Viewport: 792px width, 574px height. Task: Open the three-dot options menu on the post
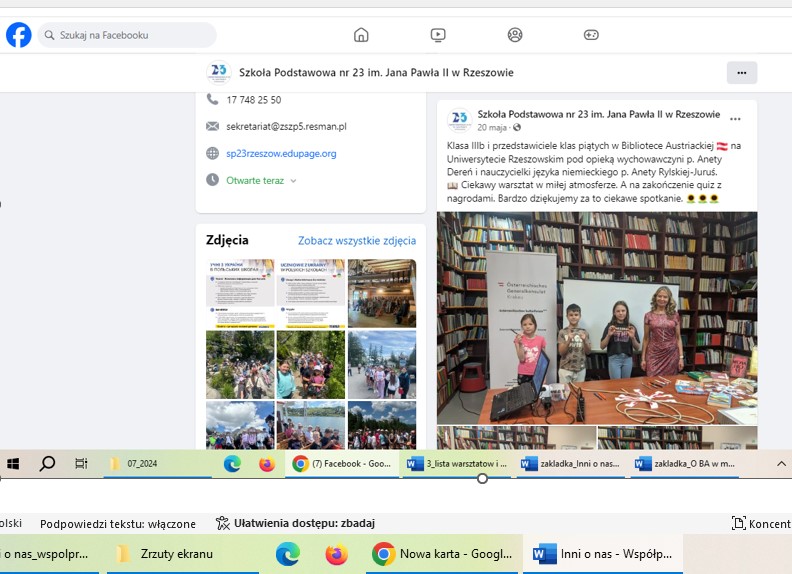pos(736,119)
